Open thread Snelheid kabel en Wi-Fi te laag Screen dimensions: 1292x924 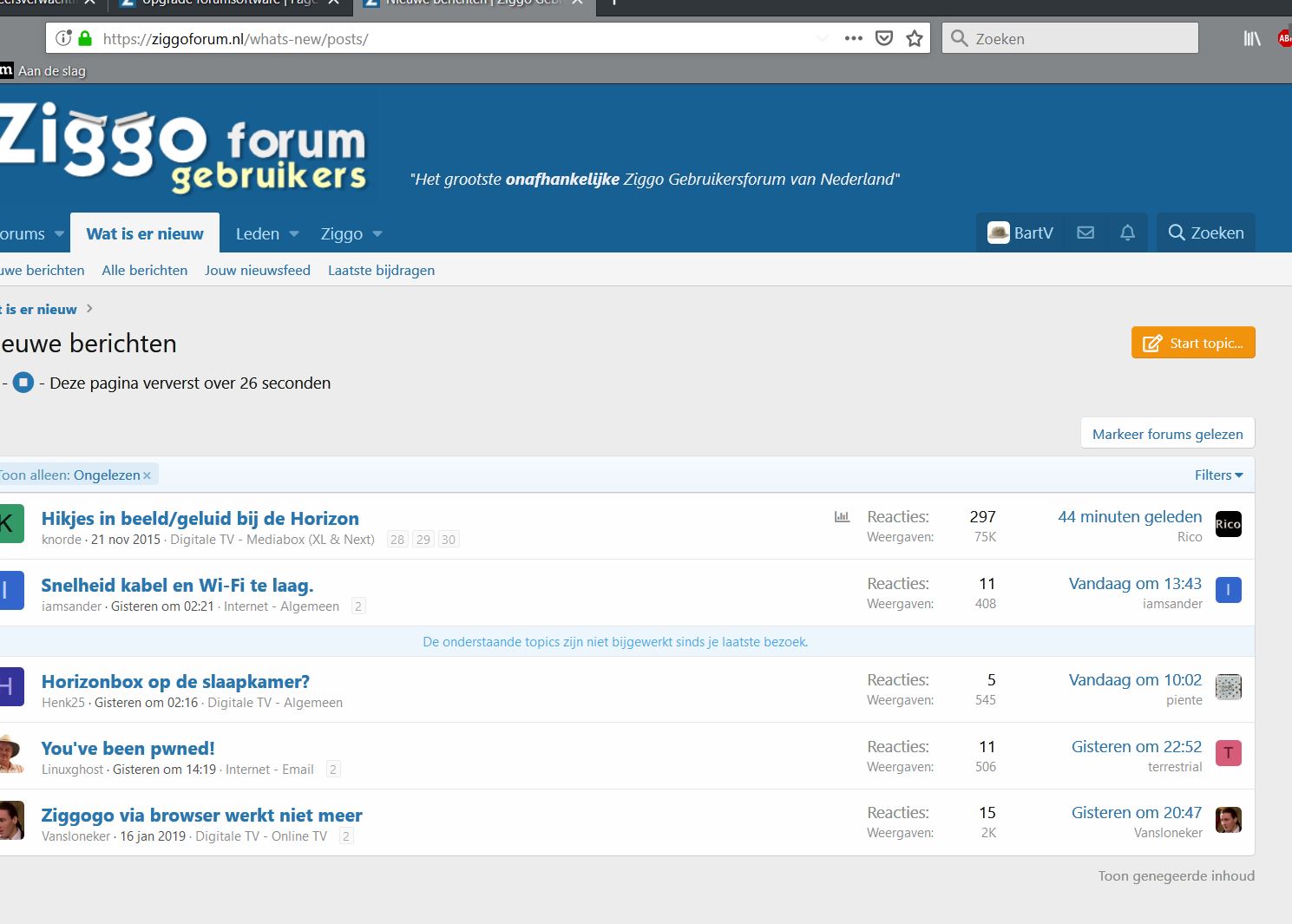(177, 585)
